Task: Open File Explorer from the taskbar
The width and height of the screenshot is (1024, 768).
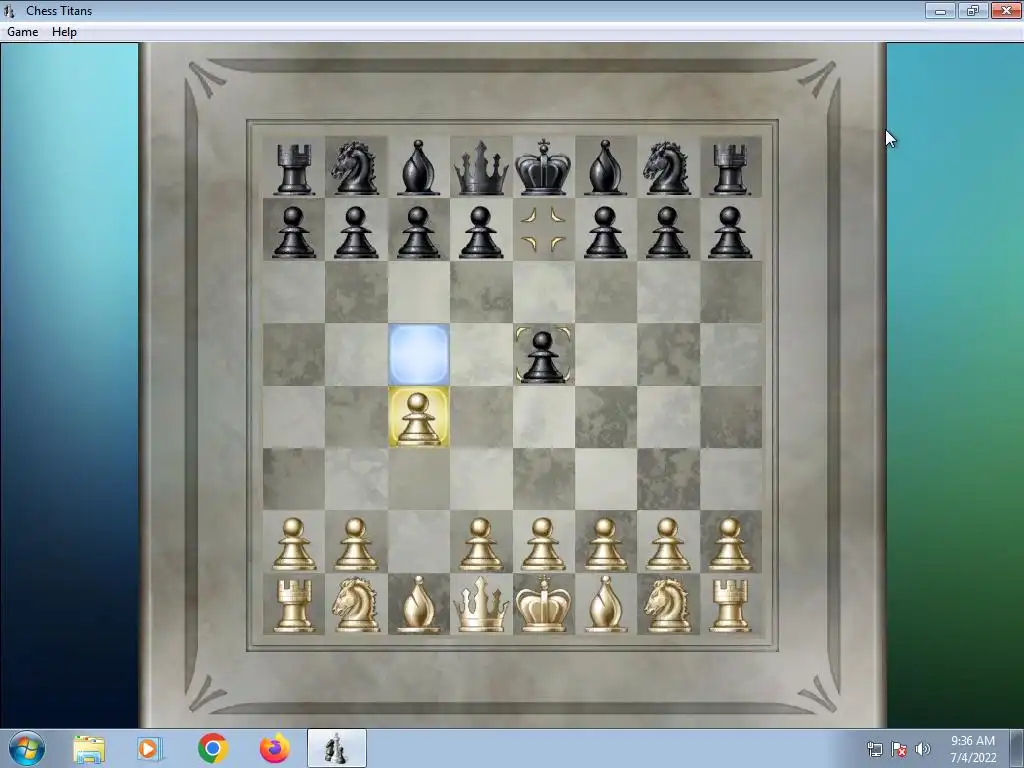Action: click(89, 748)
